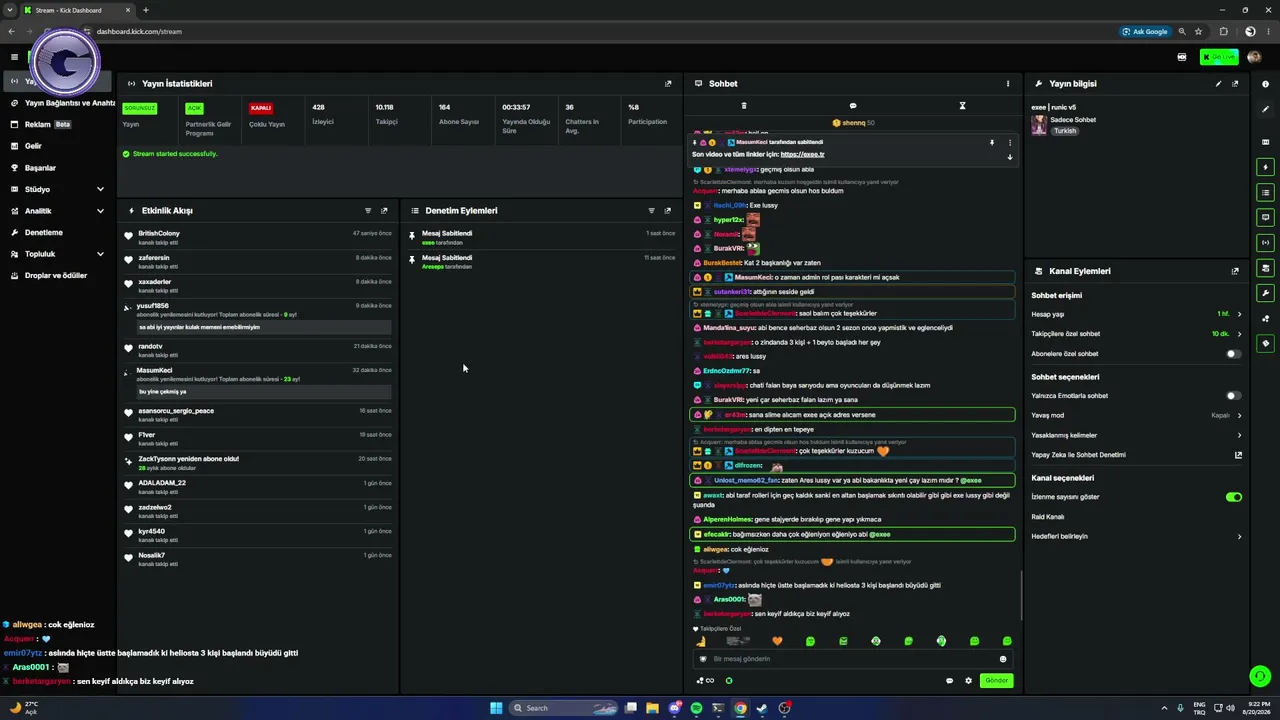Viewport: 1280px width, 720px height.
Task: Open chat settings gear icon
Action: point(968,681)
